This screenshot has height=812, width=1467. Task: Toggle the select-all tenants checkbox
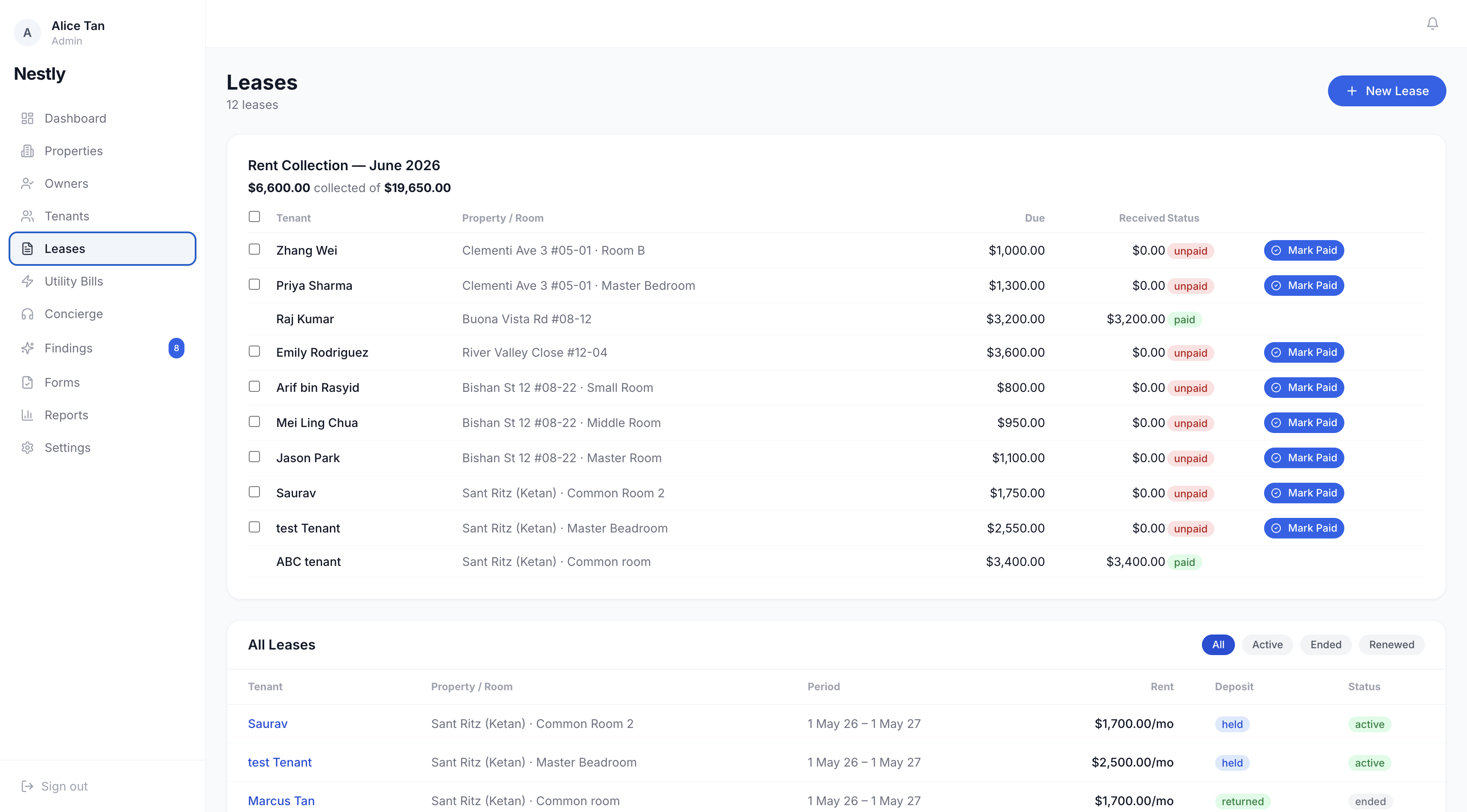click(x=254, y=217)
